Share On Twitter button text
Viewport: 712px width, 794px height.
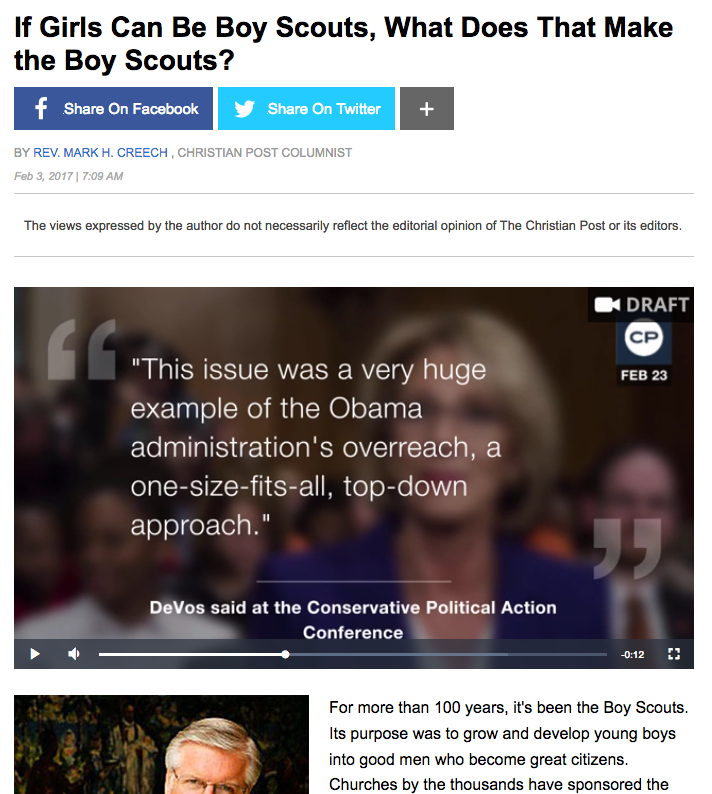pos(324,109)
